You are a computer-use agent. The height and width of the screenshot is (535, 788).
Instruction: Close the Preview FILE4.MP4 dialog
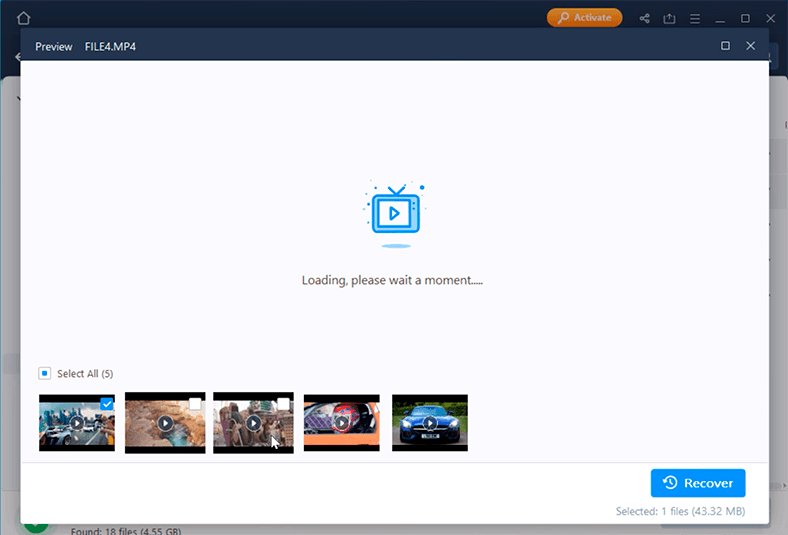tap(750, 46)
